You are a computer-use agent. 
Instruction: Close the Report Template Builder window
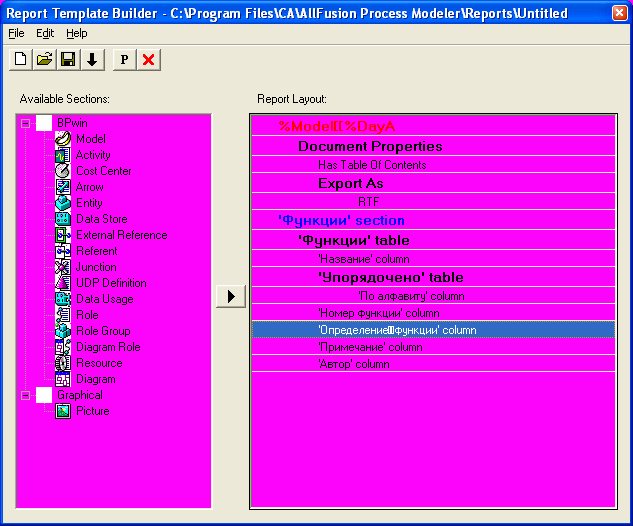pyautogui.click(x=619, y=13)
